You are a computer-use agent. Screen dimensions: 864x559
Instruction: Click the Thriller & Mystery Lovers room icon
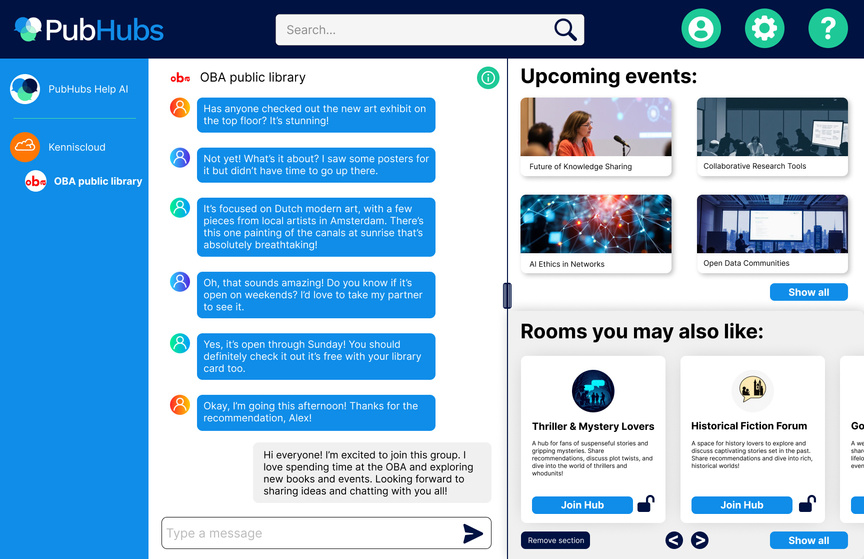coord(593,391)
